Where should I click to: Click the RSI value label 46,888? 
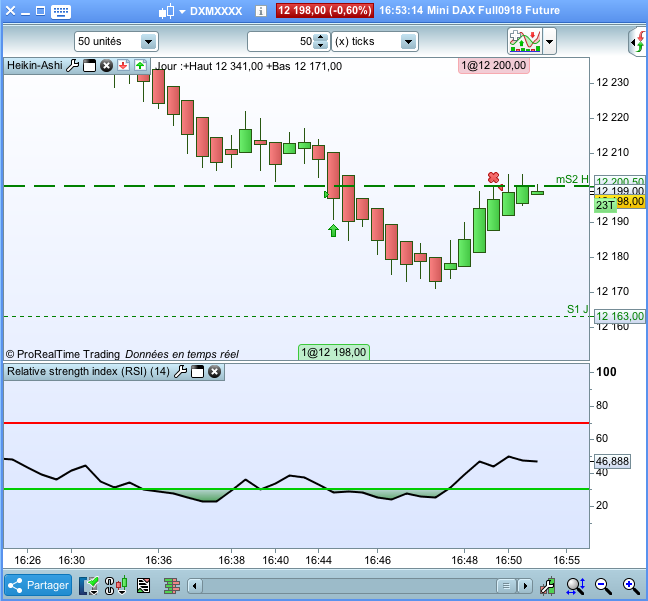point(612,461)
